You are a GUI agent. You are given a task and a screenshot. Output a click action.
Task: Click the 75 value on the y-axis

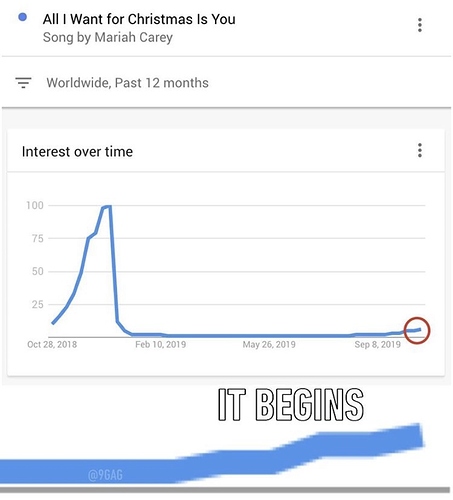click(x=38, y=239)
